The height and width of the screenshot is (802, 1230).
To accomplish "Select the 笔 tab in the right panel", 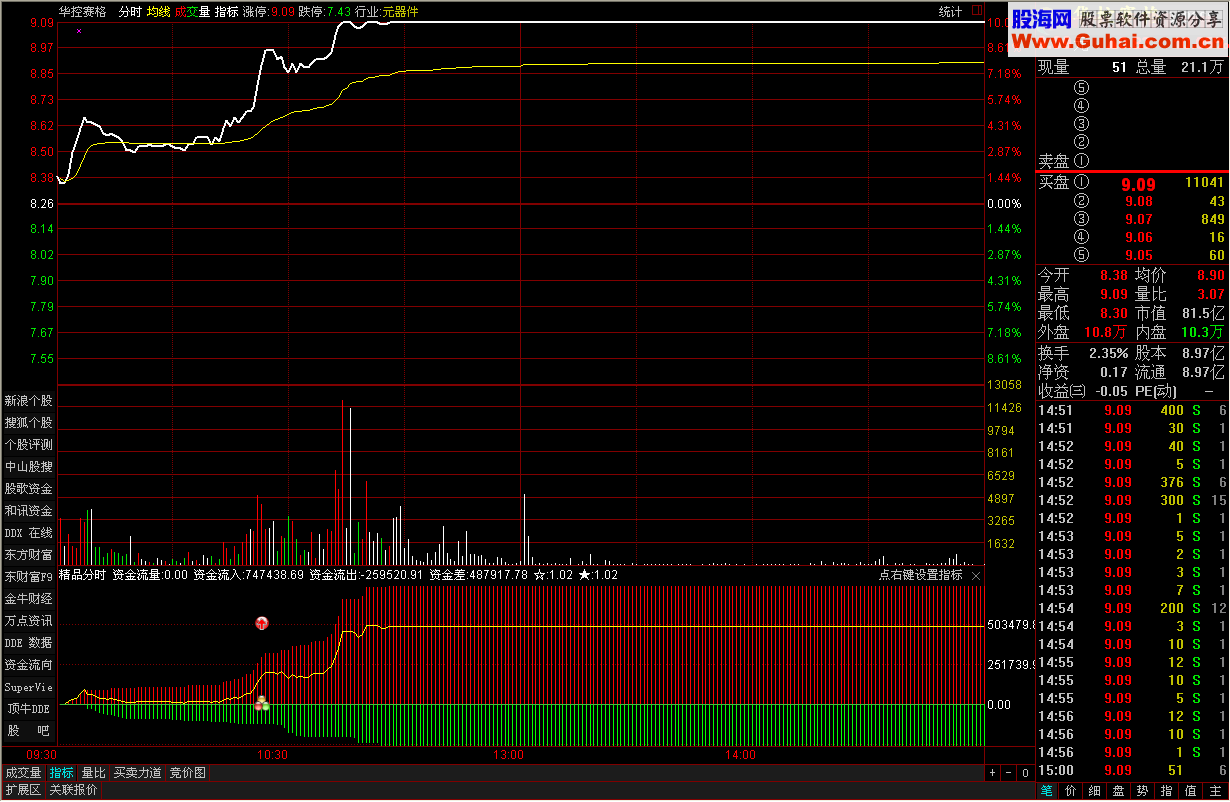I will coord(1047,790).
